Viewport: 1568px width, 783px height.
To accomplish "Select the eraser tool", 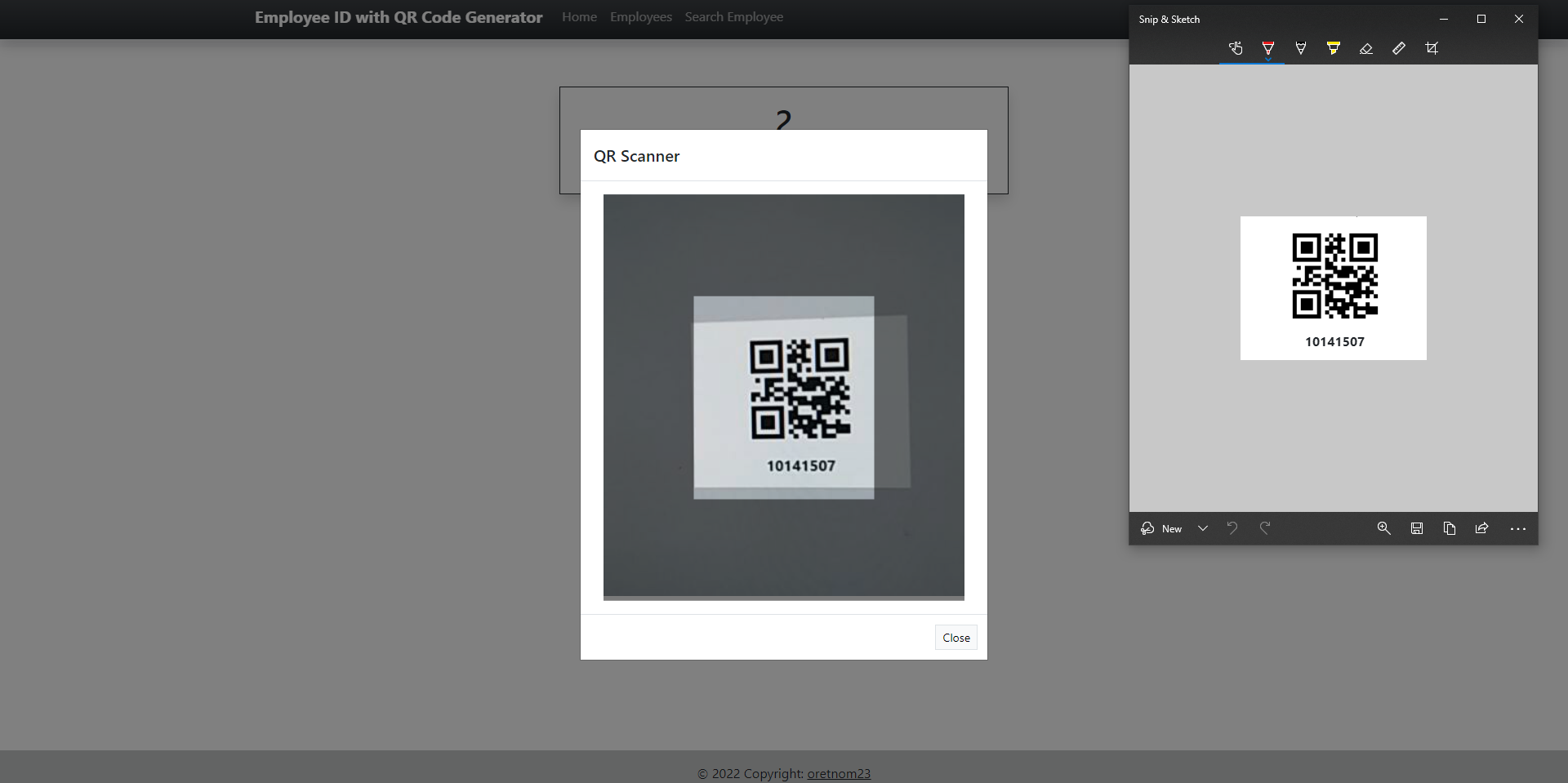I will (x=1366, y=49).
